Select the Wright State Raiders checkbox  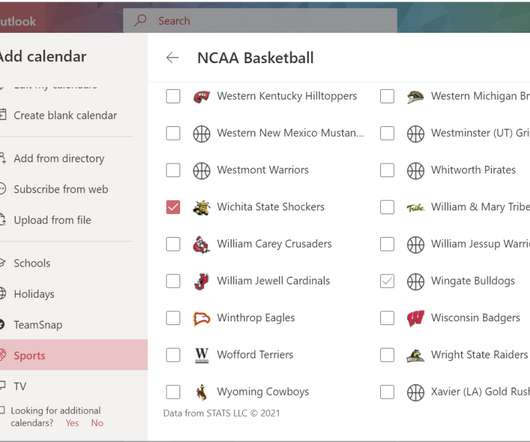387,355
